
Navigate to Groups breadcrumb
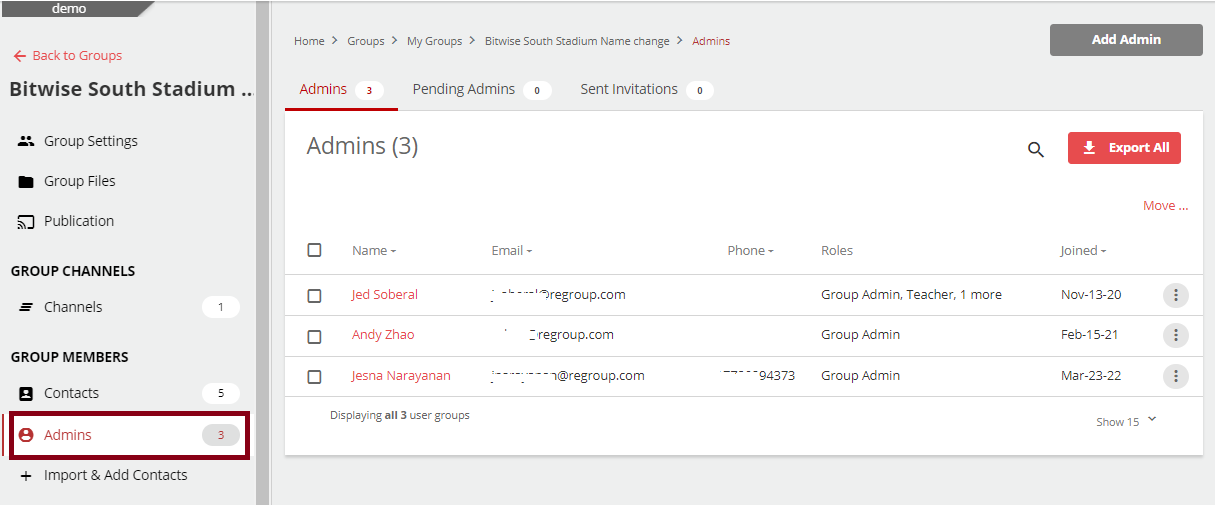pos(366,41)
